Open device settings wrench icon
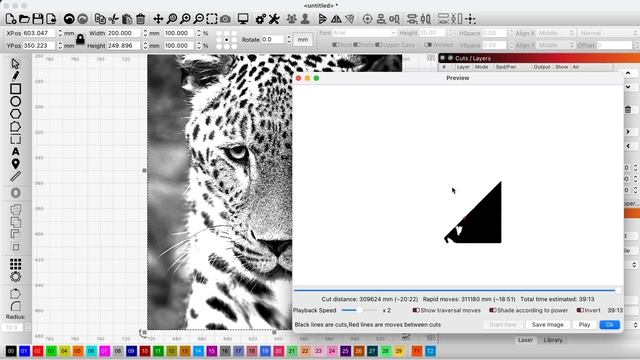Image resolution: width=640 pixels, height=360 pixels. [274, 19]
